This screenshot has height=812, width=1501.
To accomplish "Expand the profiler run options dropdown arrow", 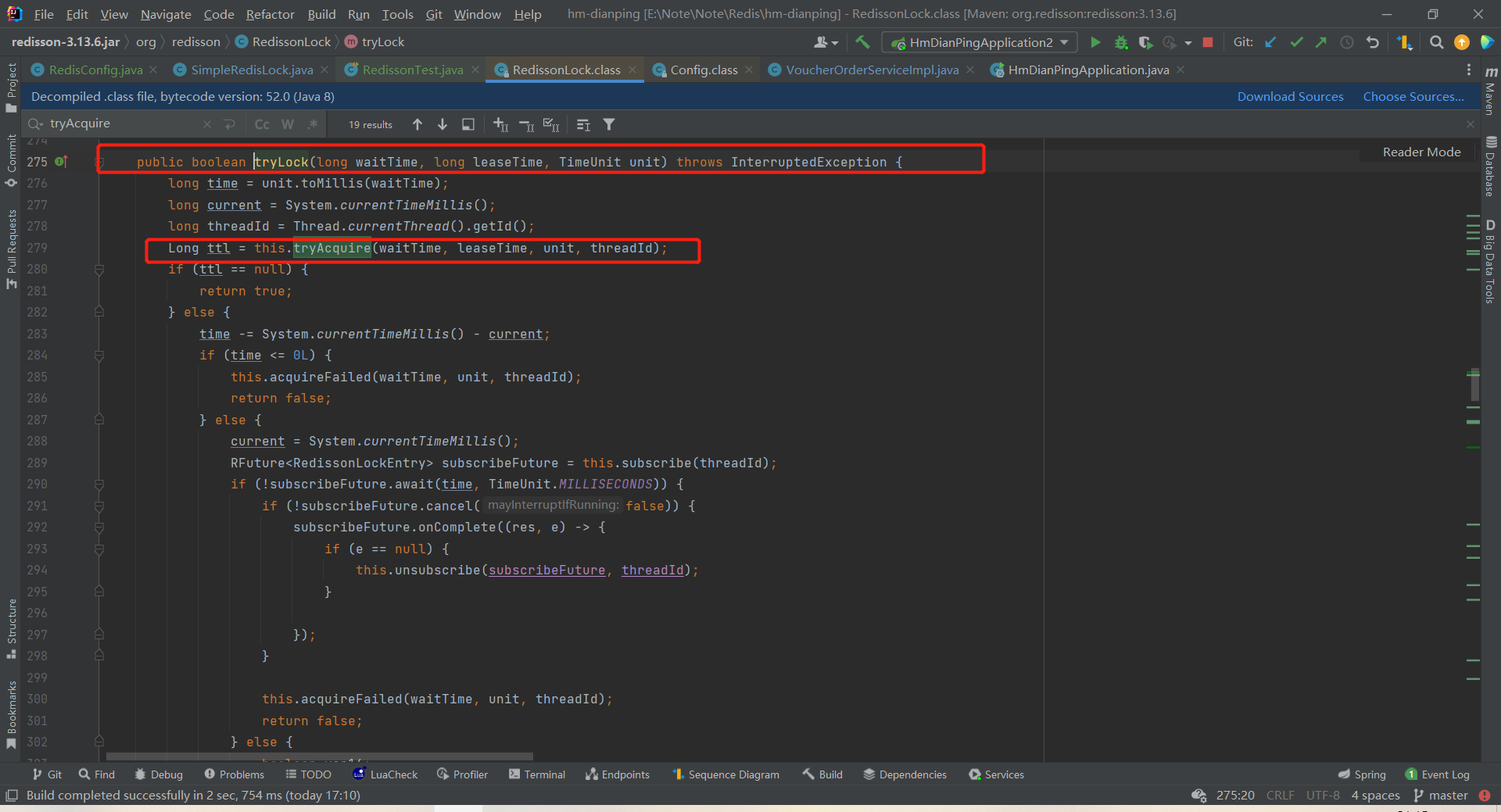I will (1188, 43).
